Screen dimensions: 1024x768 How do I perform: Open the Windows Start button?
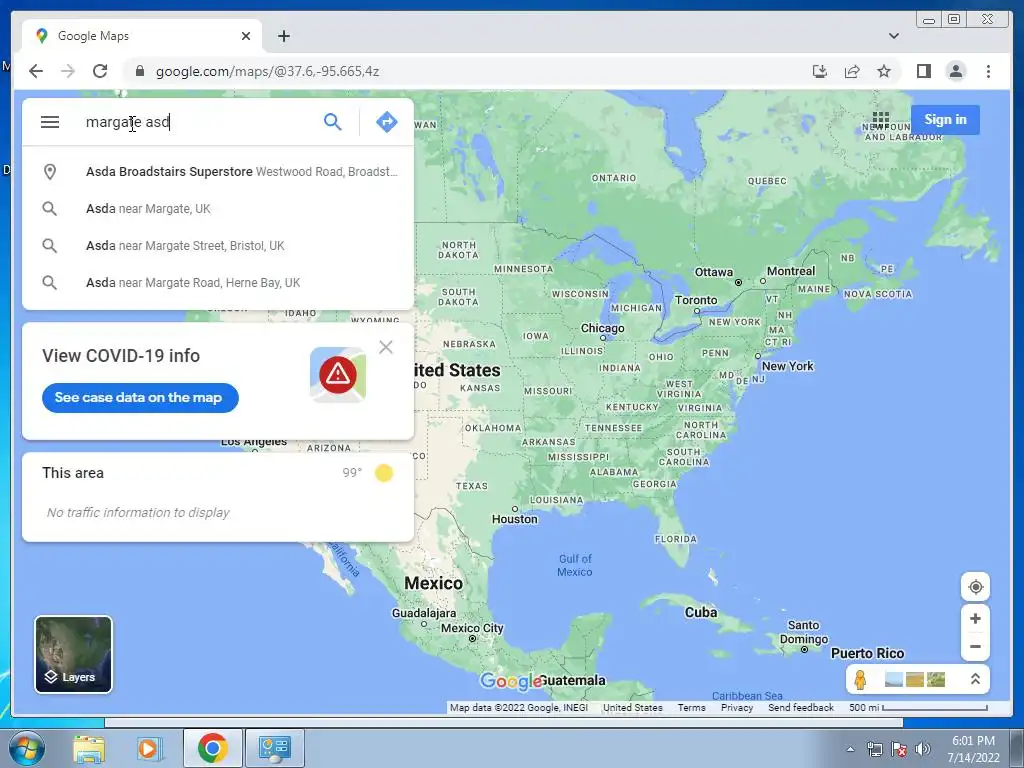click(x=27, y=748)
